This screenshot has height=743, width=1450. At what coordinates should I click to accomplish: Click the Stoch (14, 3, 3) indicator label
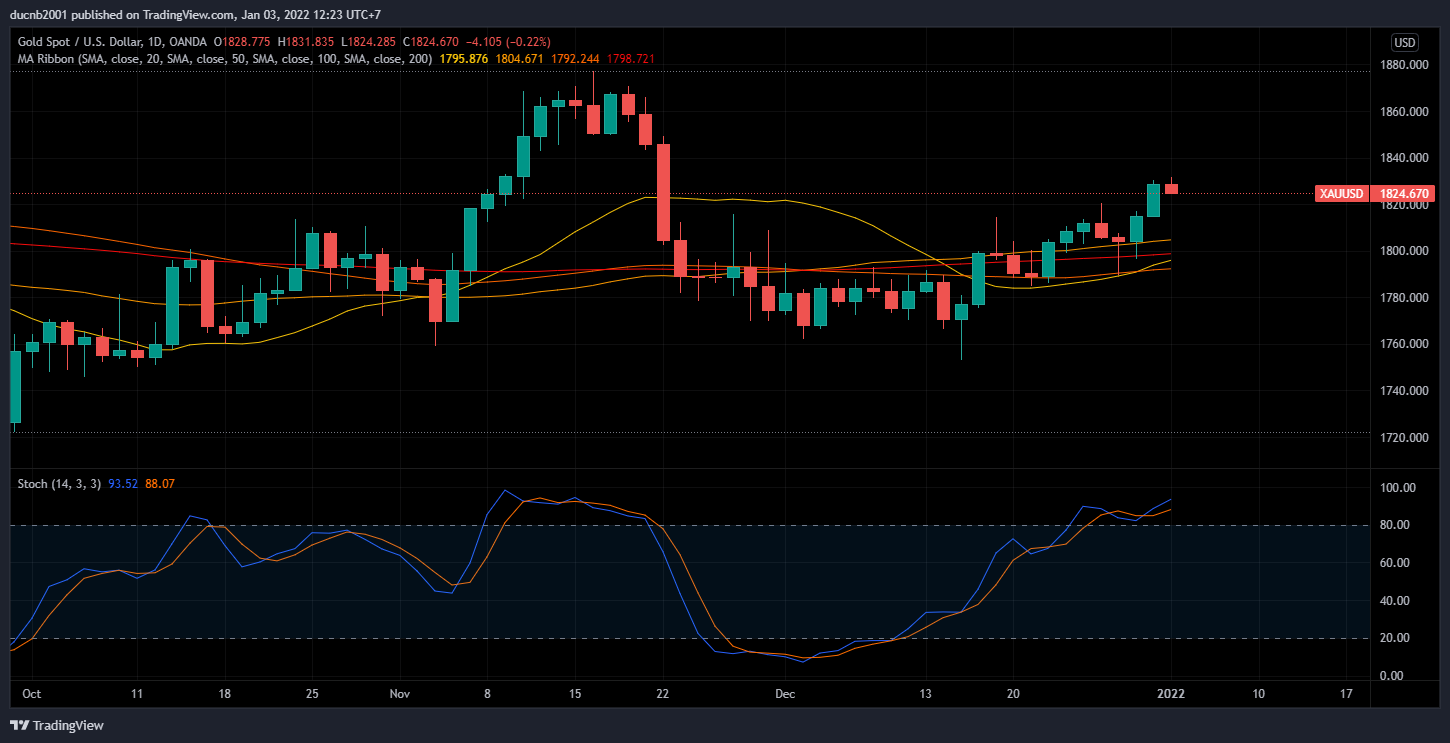59,484
